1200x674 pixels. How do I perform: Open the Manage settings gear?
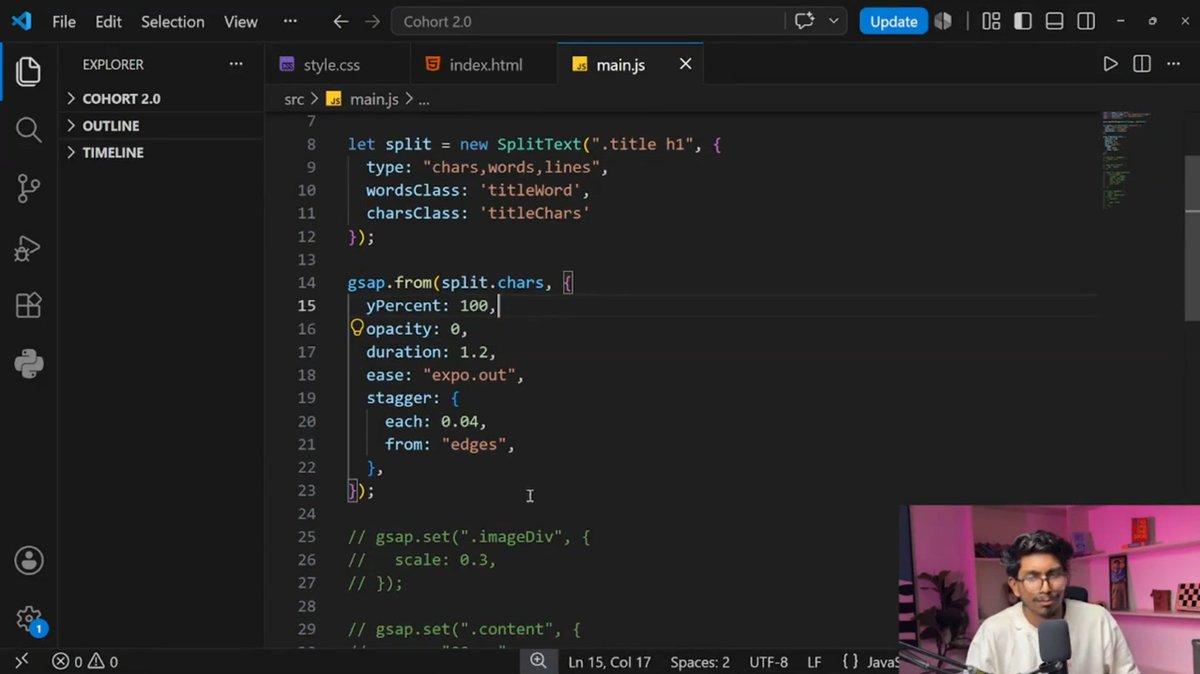click(x=28, y=619)
